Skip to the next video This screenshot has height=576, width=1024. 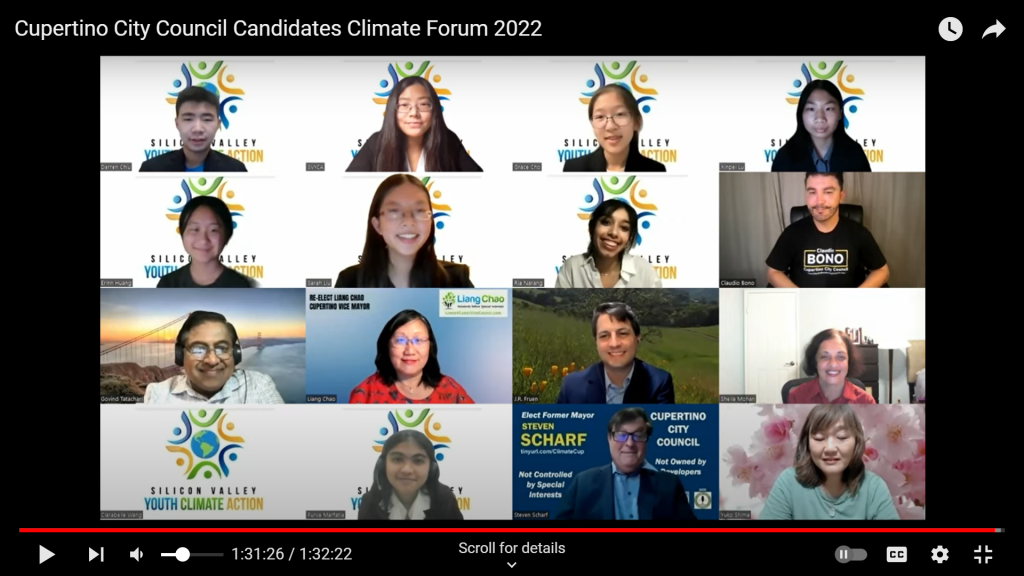[x=96, y=554]
